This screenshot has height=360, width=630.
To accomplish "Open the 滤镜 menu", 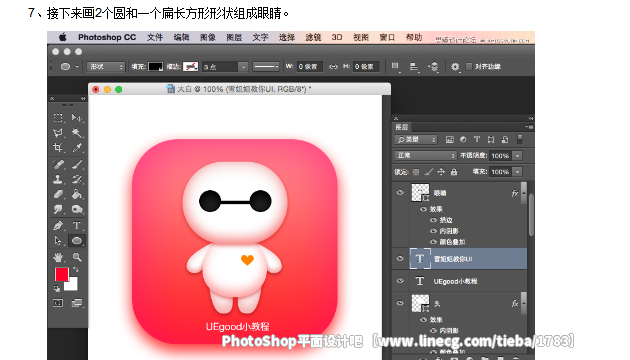I will [x=313, y=37].
